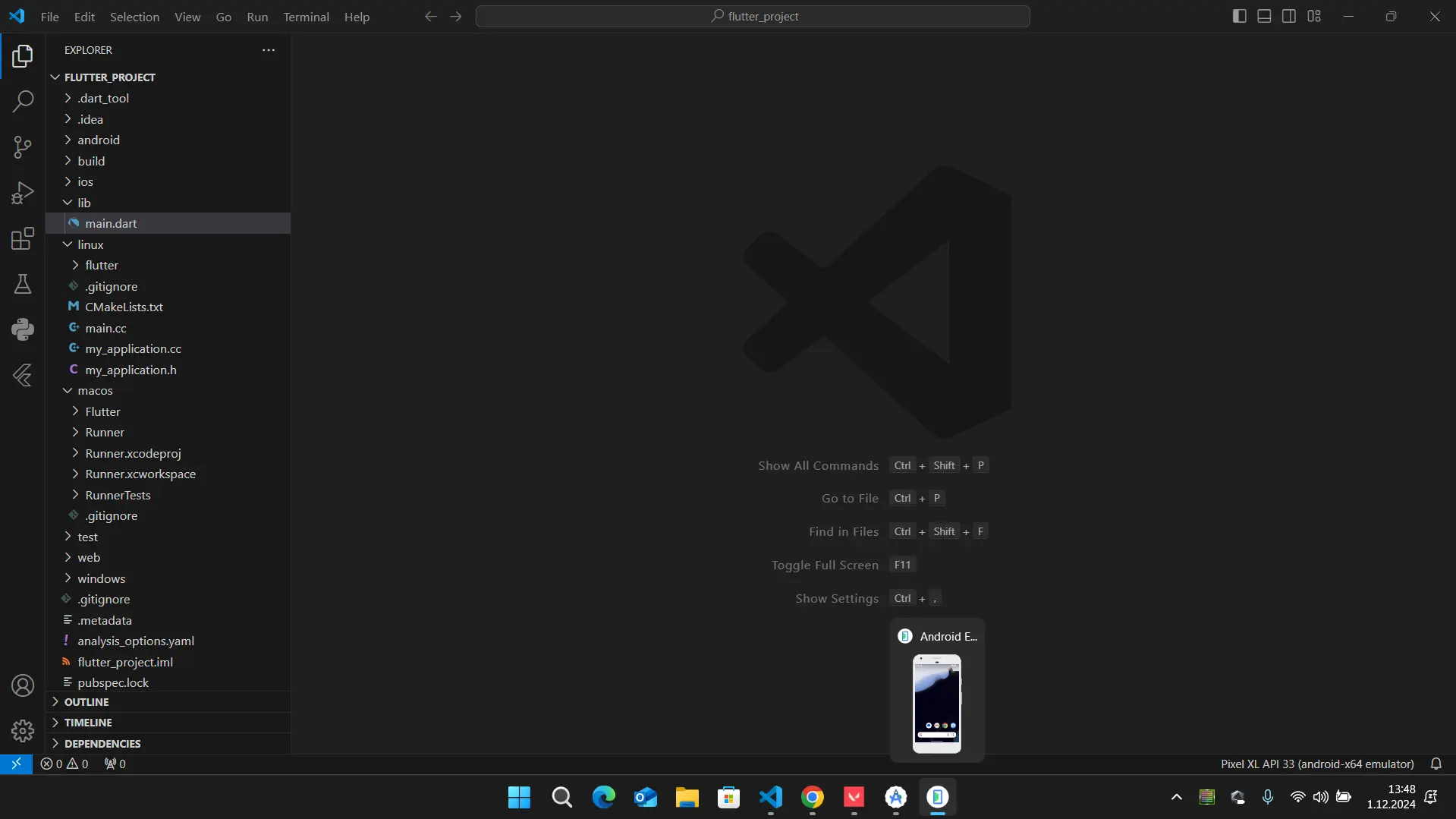The width and height of the screenshot is (1456, 819).
Task: Expand the test folder
Action: 168,537
